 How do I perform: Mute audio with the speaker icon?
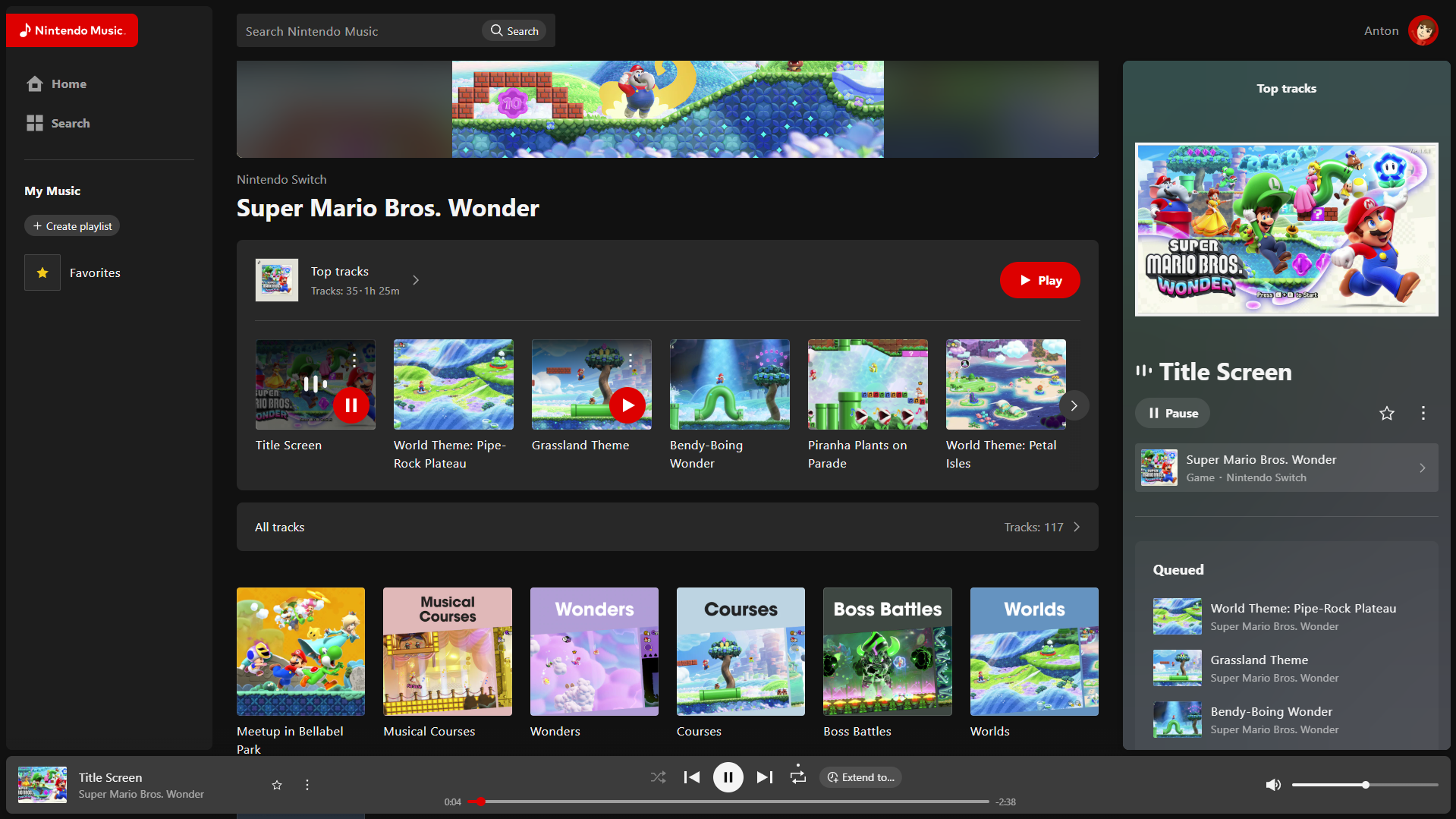[1273, 785]
